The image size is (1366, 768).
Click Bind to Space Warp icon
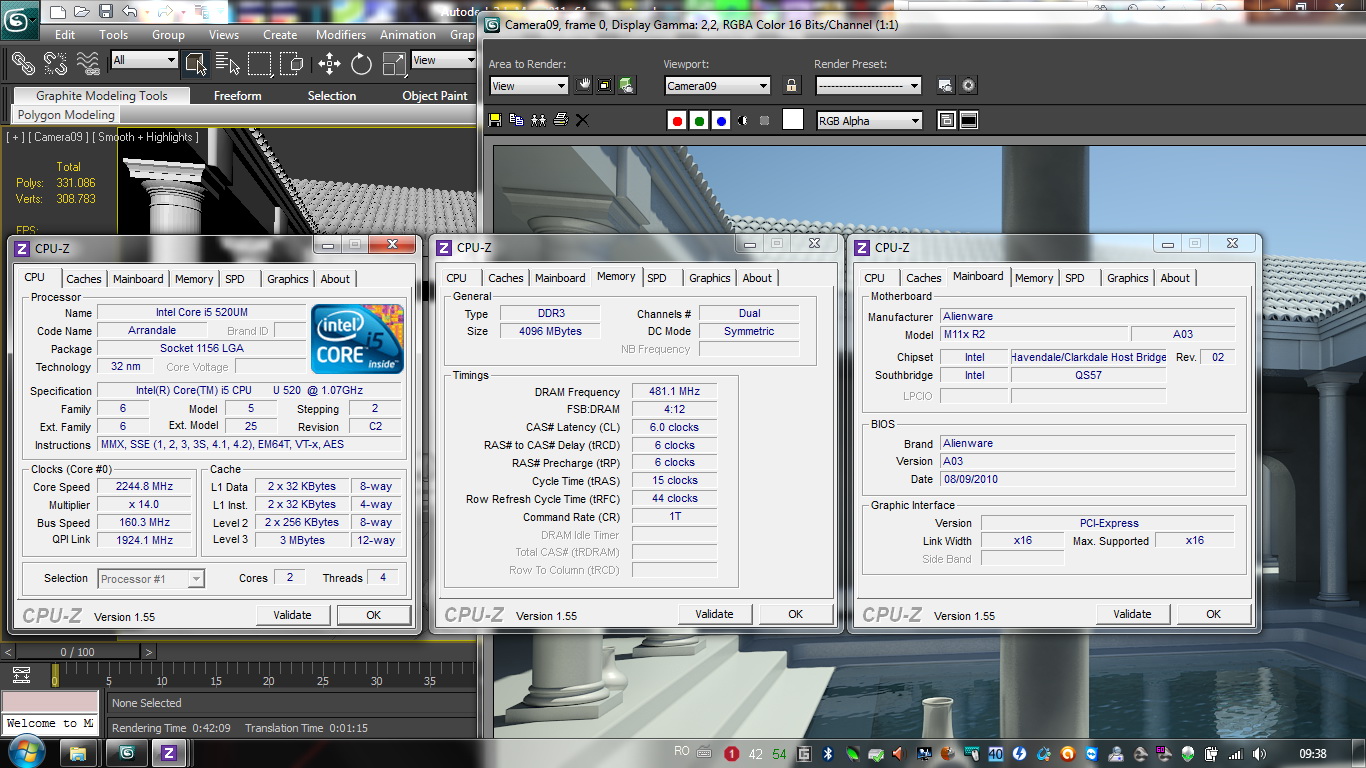click(x=89, y=64)
